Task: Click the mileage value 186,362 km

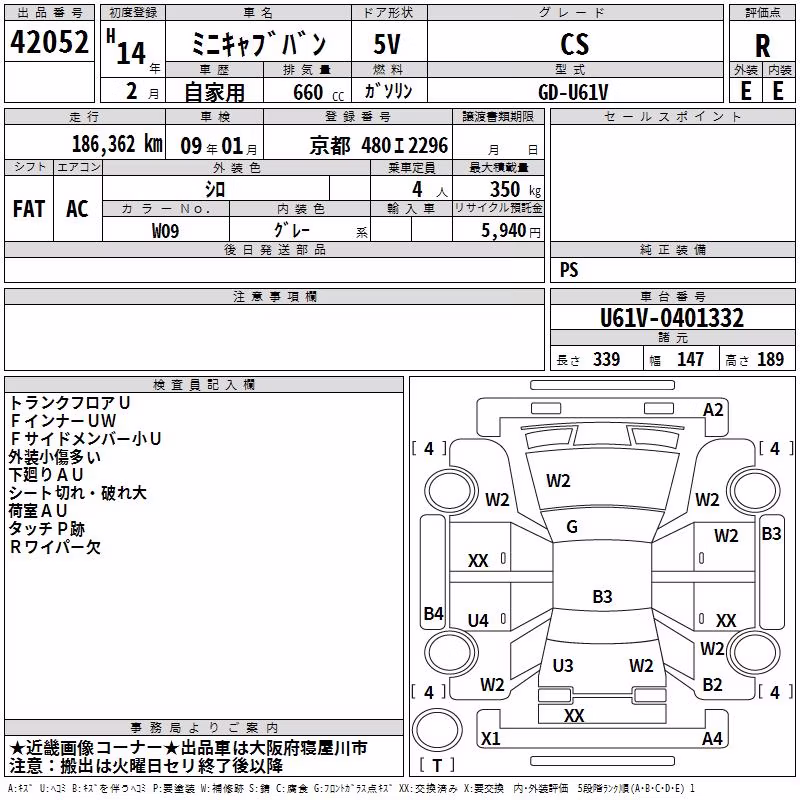Action: 117,144
